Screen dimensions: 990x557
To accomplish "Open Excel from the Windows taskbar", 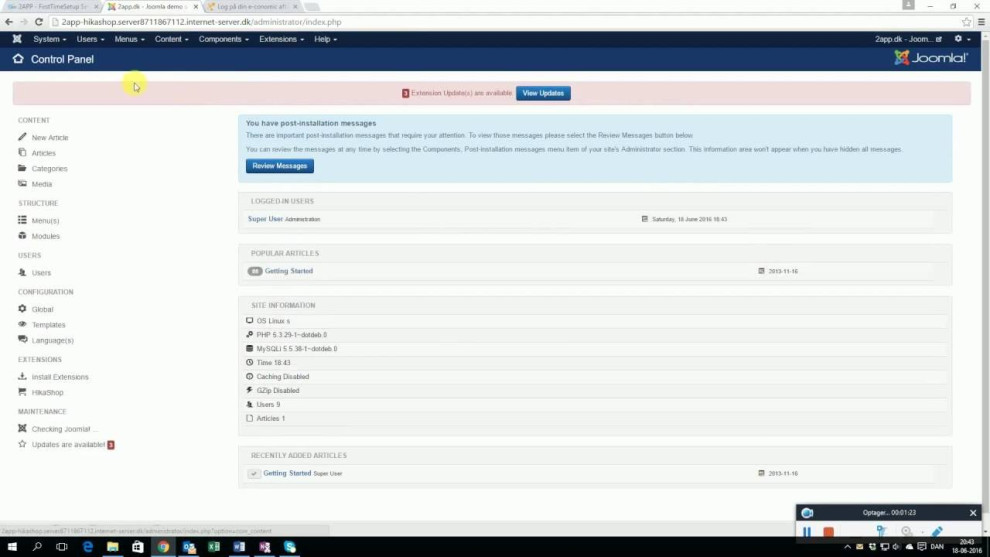I will tap(213, 547).
